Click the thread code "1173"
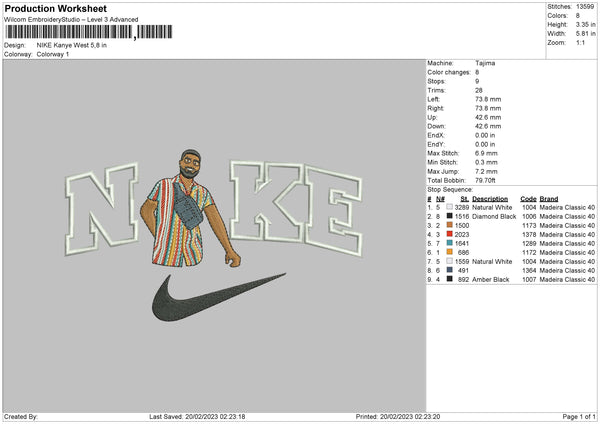The image size is (600, 424). 529,225
